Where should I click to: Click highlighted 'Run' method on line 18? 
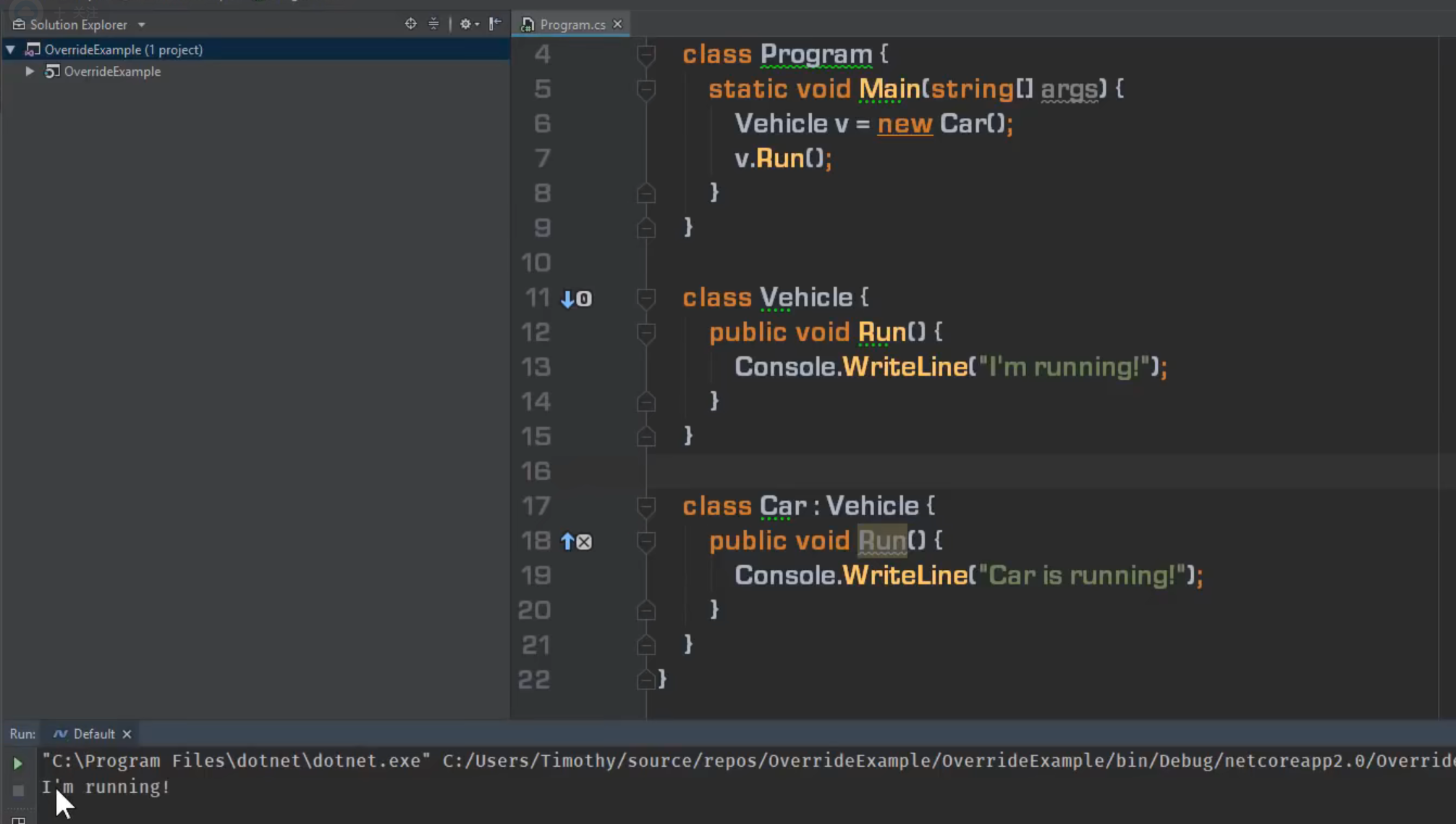882,541
